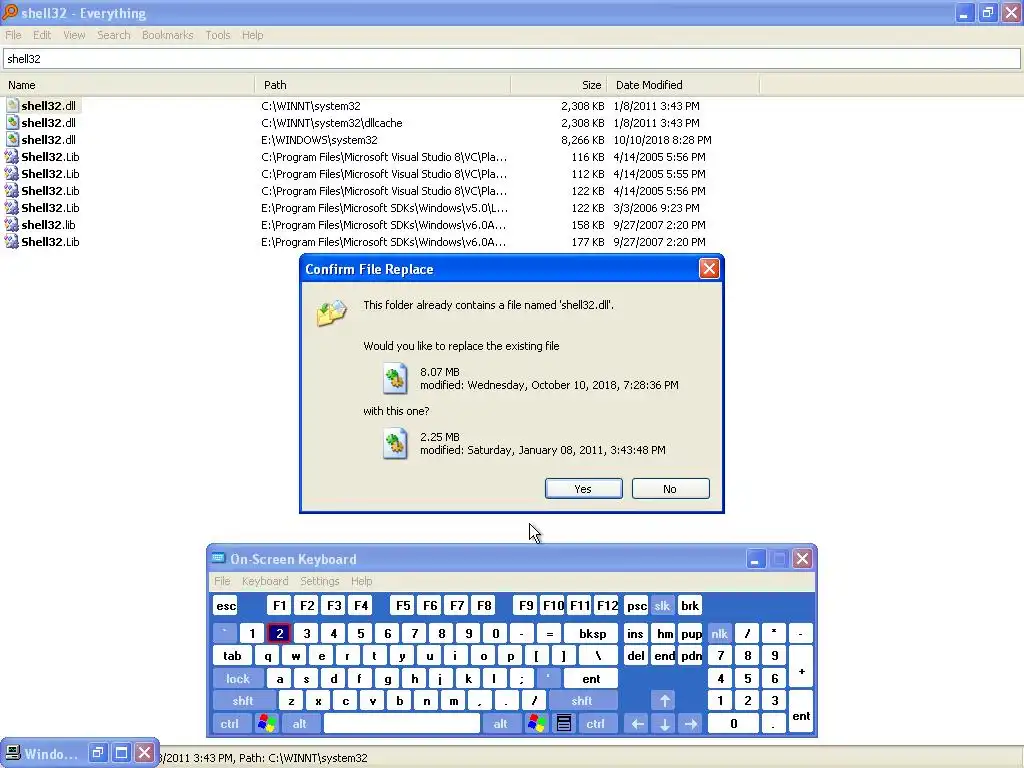The height and width of the screenshot is (768, 1024).
Task: Click the esc key on On-Screen Keyboard
Action: 226,605
